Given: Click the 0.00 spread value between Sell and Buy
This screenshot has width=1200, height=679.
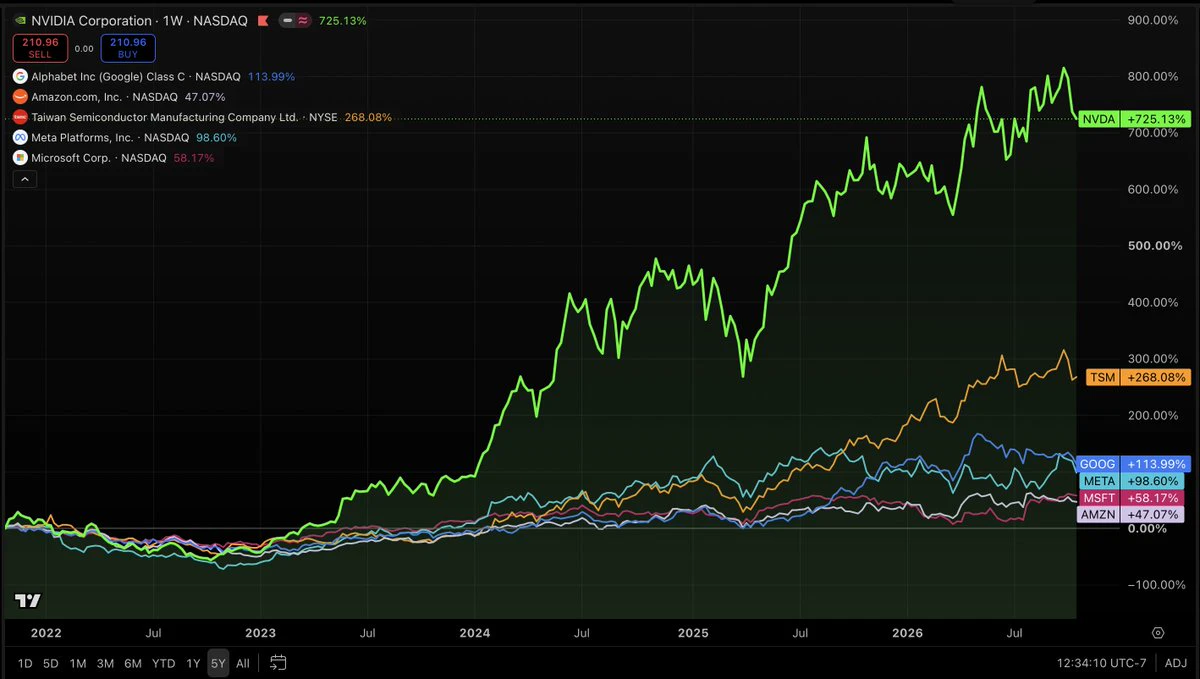Looking at the screenshot, I should click(84, 48).
